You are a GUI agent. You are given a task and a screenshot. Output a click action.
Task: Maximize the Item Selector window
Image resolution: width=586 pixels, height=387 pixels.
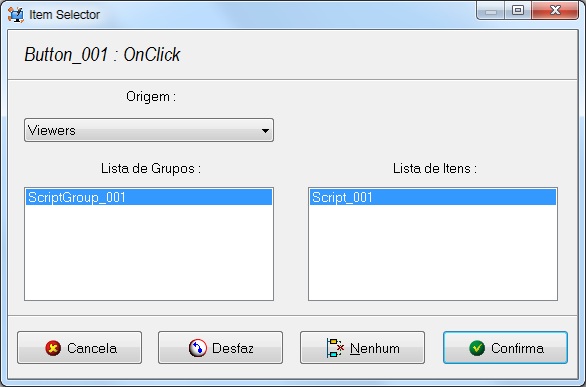[x=518, y=10]
